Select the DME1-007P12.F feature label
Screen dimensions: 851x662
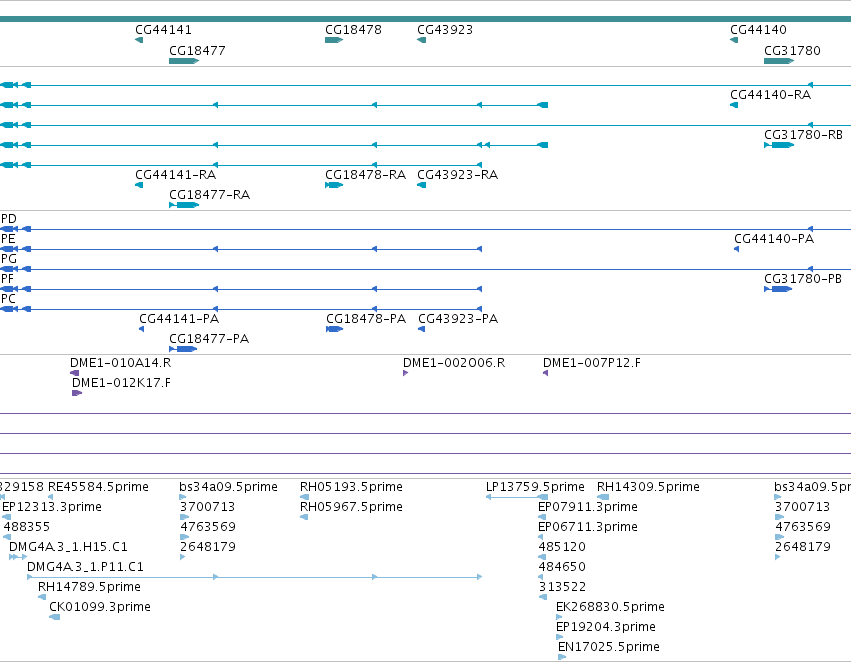point(592,362)
